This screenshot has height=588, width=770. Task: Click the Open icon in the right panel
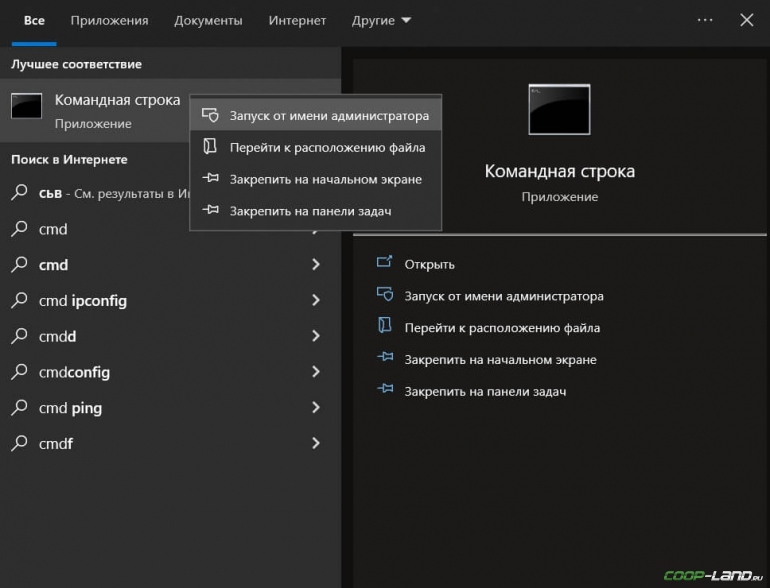[385, 264]
